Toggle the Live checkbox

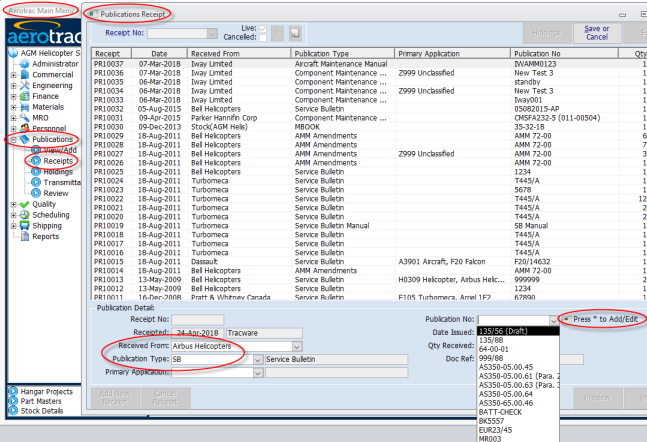coord(262,29)
